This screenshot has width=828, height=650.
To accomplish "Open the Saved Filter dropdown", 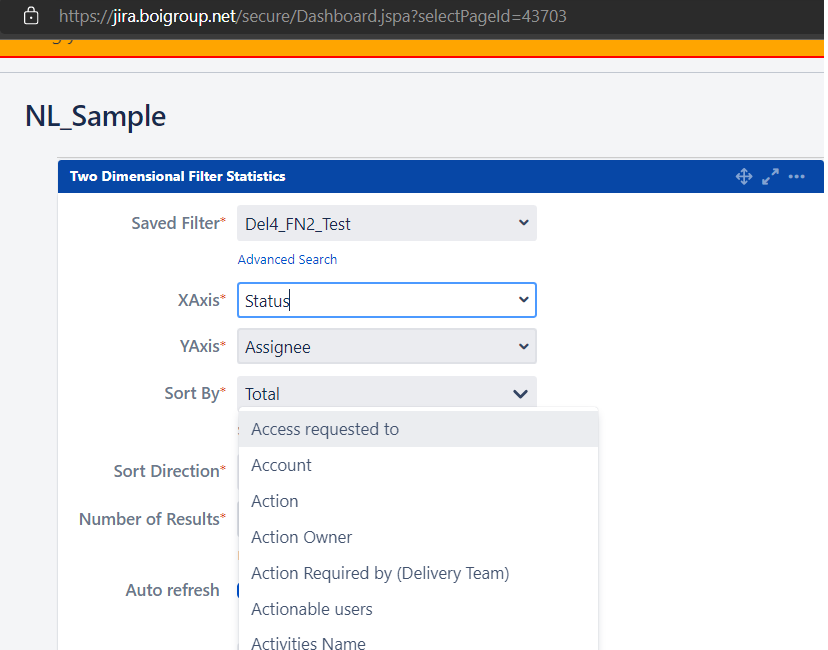I will [x=387, y=223].
